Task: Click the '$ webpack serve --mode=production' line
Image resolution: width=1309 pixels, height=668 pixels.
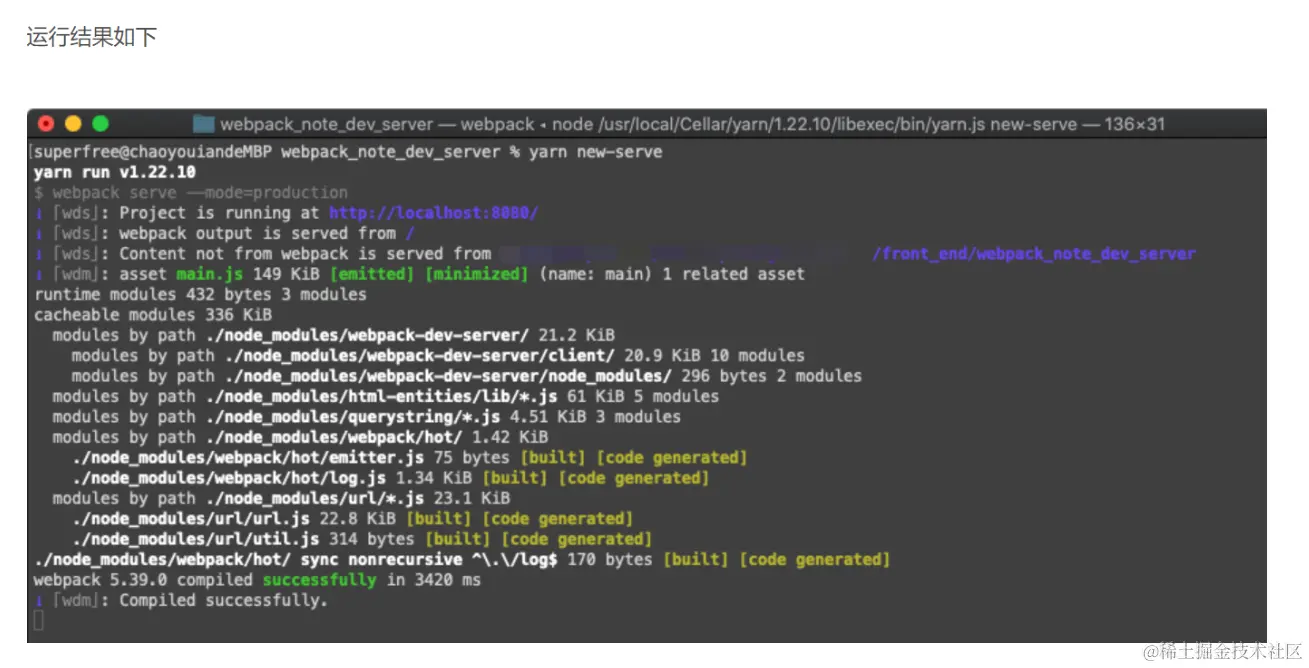Action: [191, 193]
